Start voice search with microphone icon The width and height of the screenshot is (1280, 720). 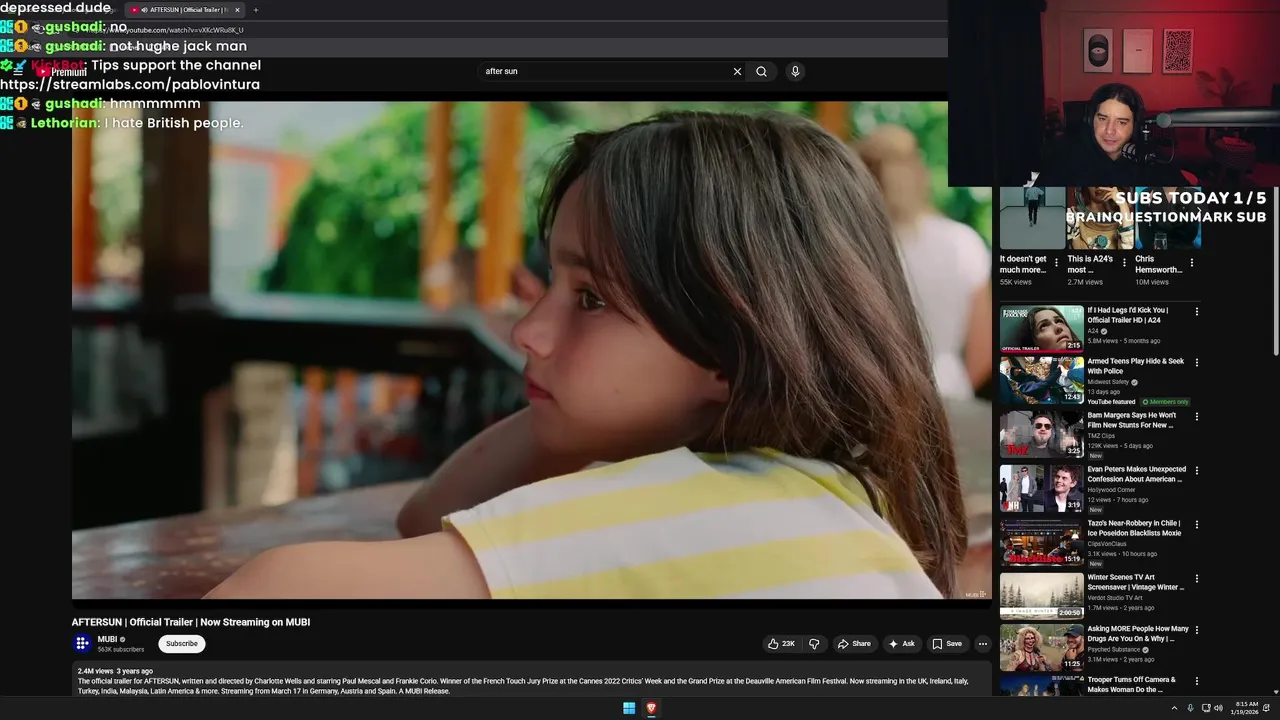click(795, 71)
